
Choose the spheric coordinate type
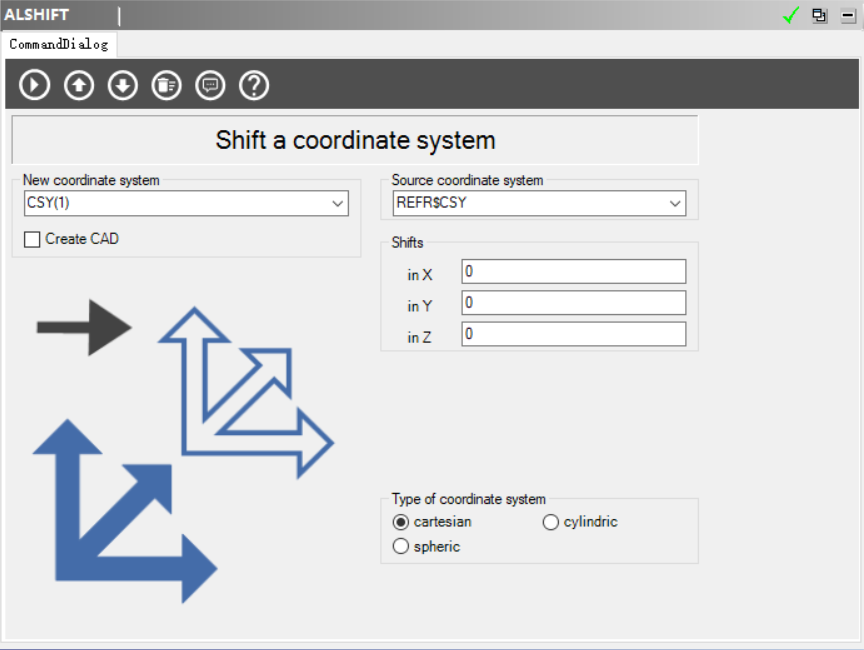[401, 547]
